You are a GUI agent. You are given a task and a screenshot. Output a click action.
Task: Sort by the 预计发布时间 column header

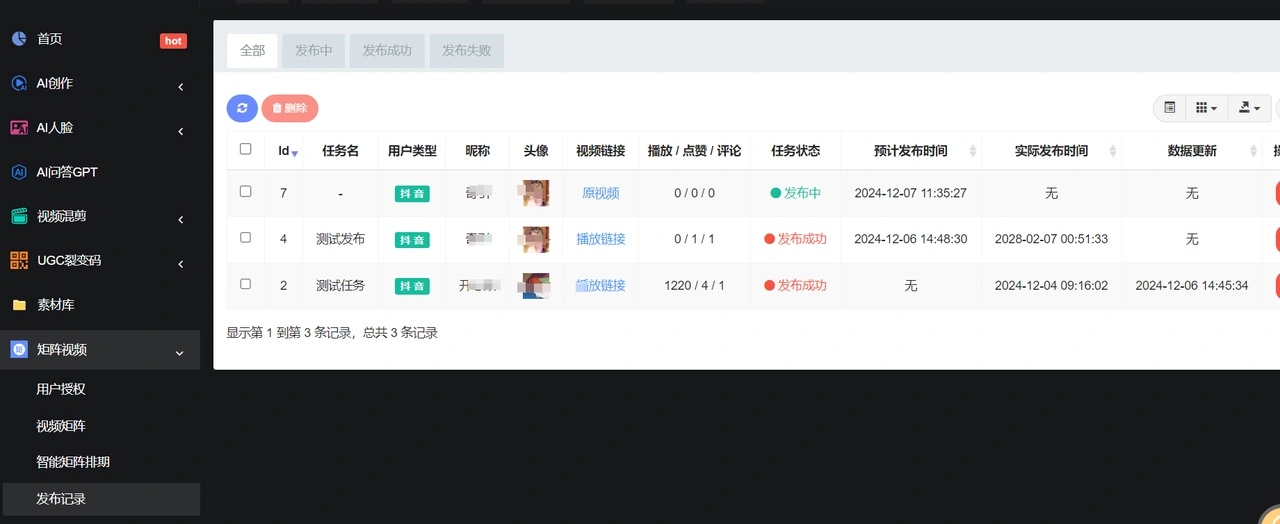(x=911, y=151)
